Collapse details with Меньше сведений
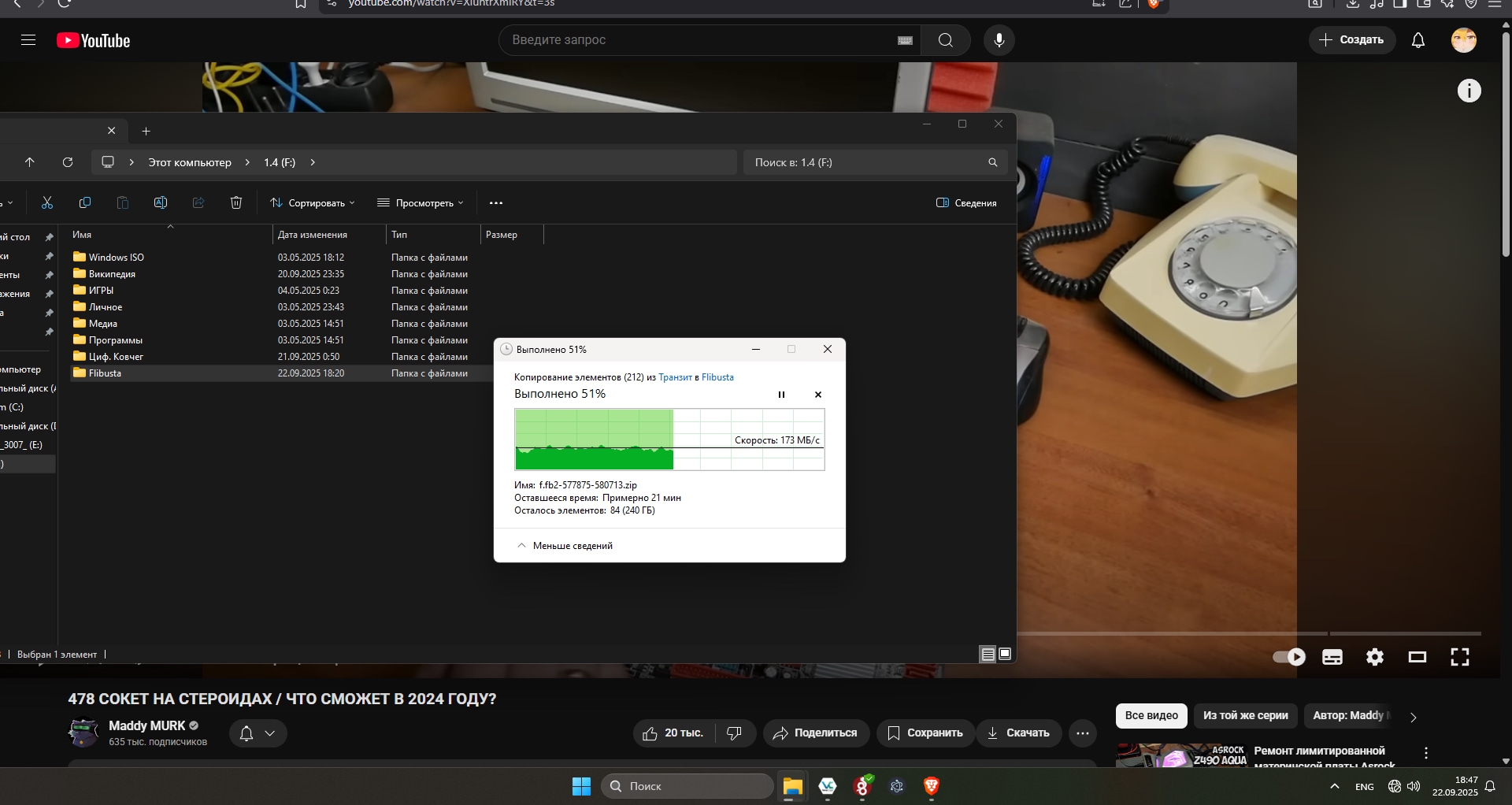1512x805 pixels. click(x=565, y=546)
